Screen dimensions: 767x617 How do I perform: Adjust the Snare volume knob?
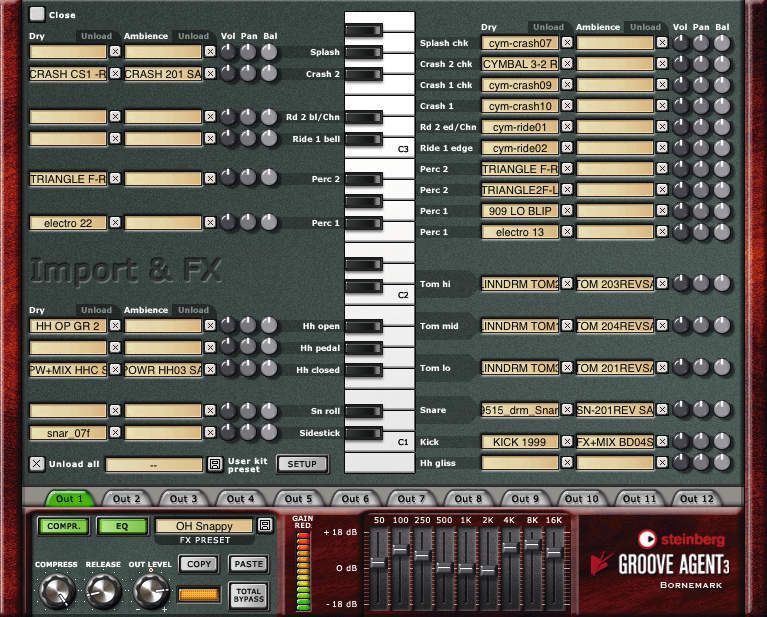pyautogui.click(x=681, y=410)
